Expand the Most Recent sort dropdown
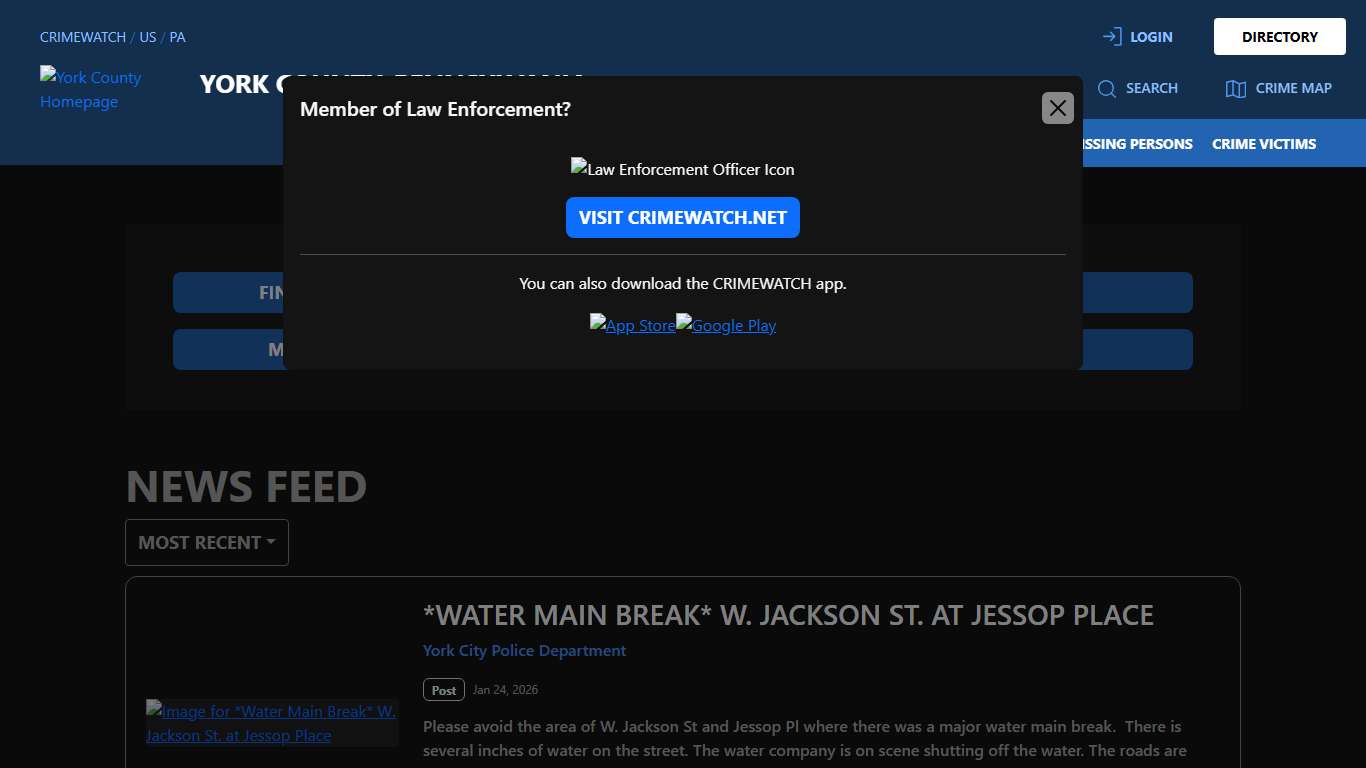 [207, 542]
